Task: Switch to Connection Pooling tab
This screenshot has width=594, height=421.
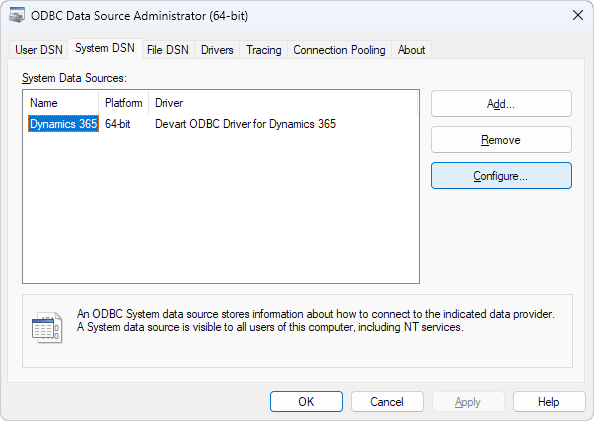Action: coord(339,50)
